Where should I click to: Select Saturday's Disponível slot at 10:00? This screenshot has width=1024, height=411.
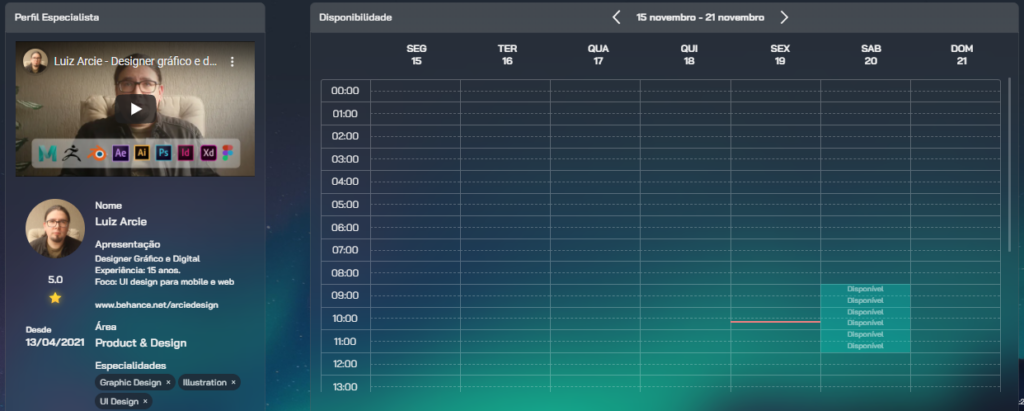tap(865, 312)
